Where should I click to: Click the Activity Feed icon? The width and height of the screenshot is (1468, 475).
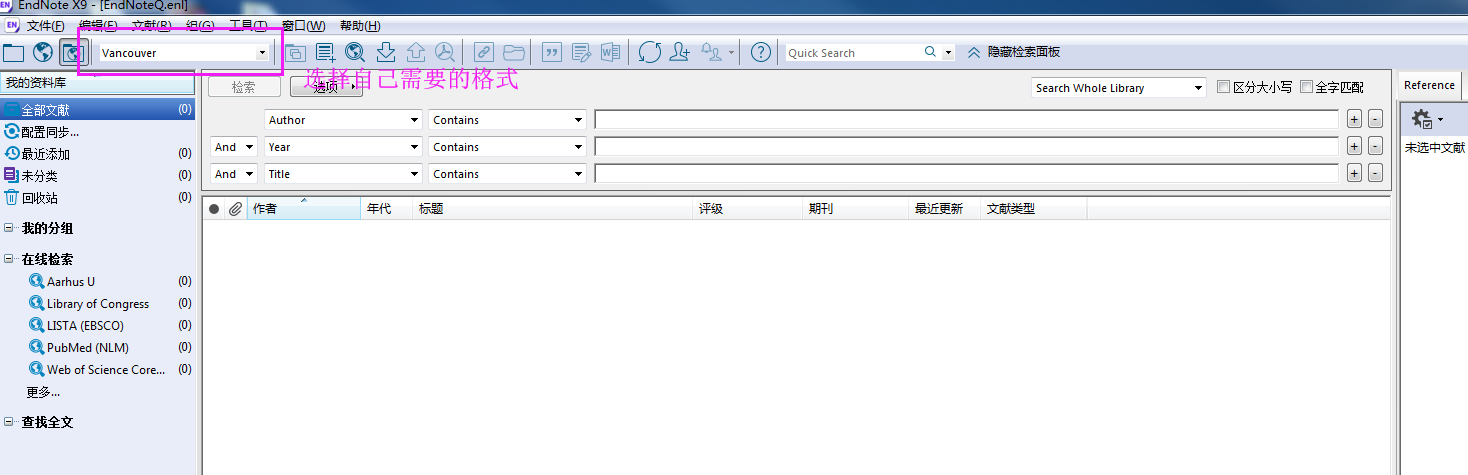pos(712,52)
